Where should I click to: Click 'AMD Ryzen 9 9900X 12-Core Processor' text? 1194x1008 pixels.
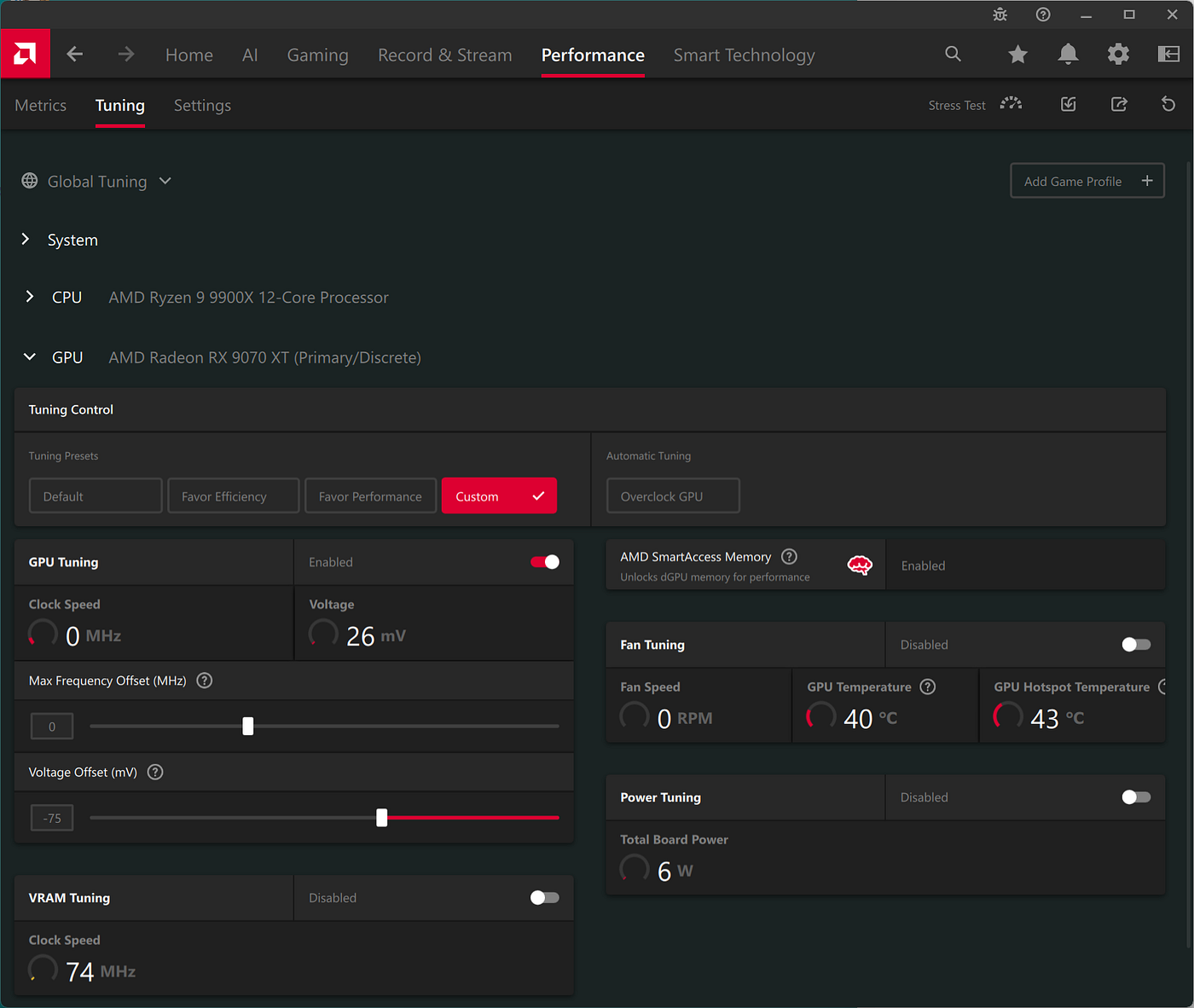tap(248, 297)
